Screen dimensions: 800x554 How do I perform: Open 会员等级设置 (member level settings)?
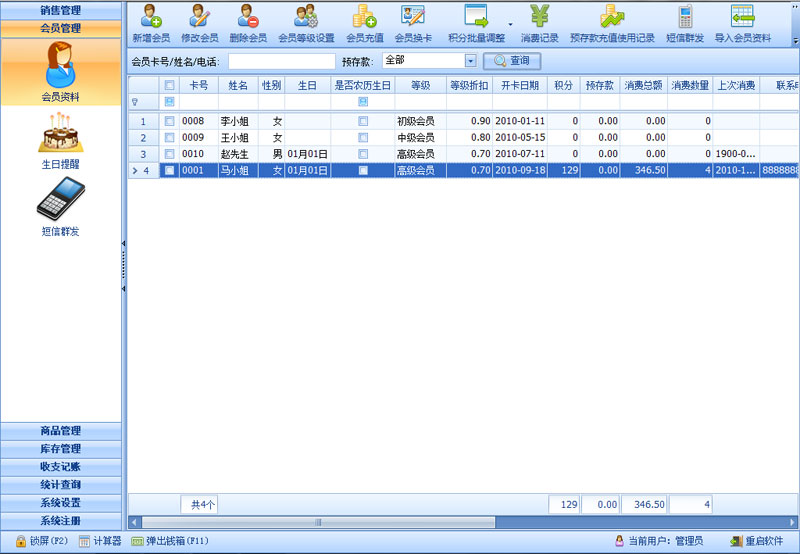pyautogui.click(x=305, y=17)
